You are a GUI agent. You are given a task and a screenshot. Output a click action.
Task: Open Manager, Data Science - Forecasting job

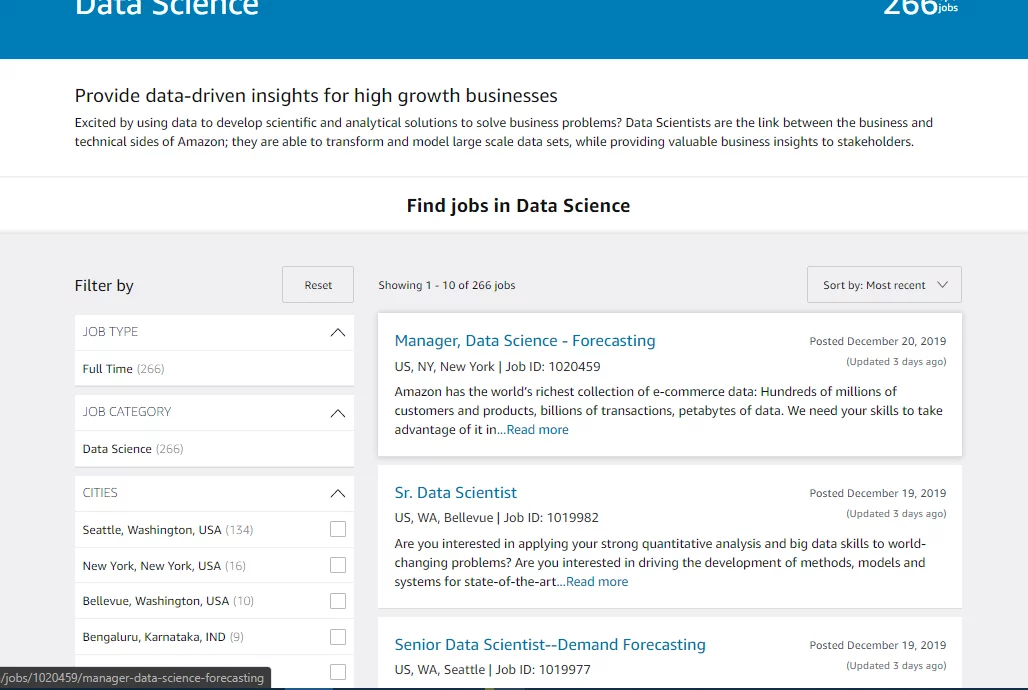[x=525, y=341]
